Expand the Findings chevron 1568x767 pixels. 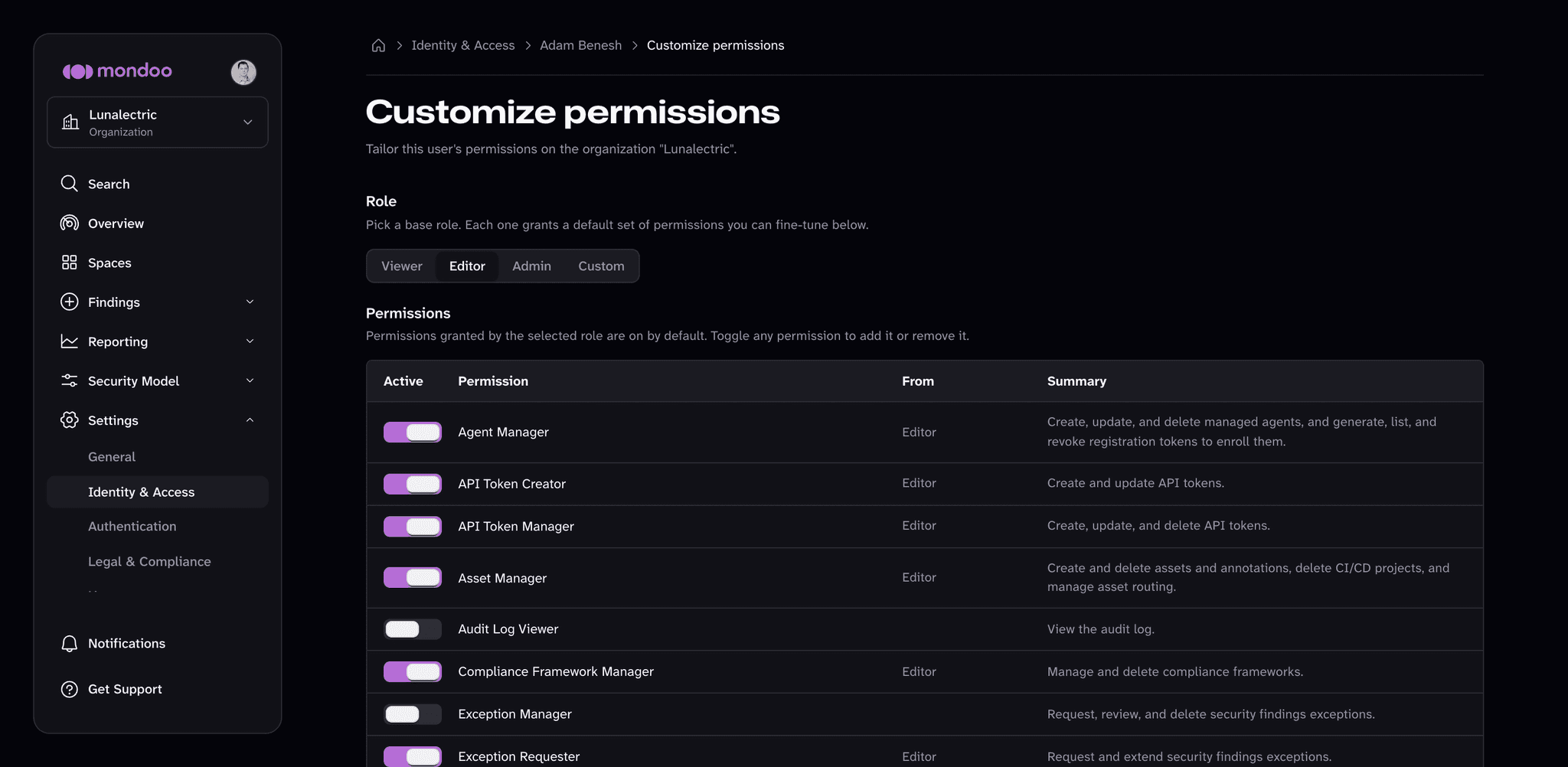(x=250, y=302)
